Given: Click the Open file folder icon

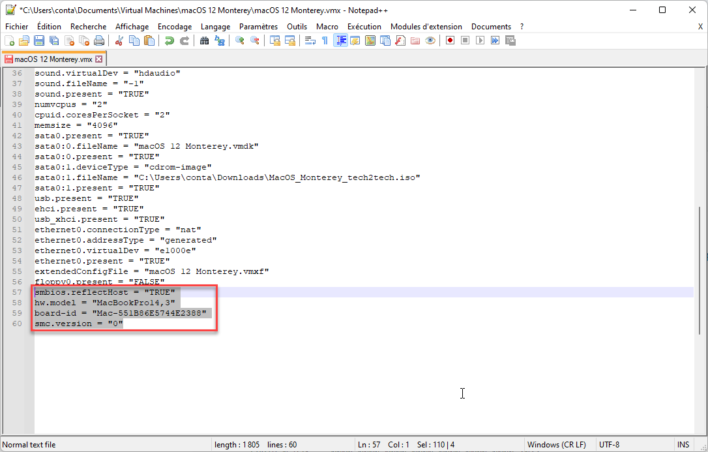Looking at the screenshot, I should (24, 41).
